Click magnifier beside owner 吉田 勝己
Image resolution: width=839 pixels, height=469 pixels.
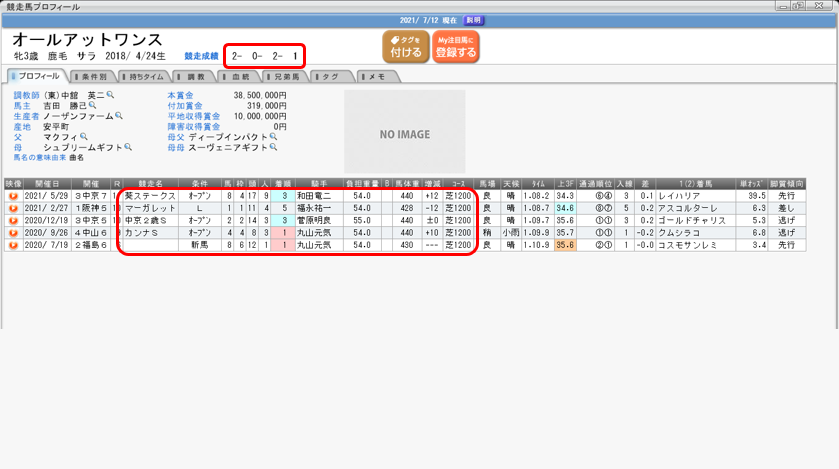tap(94, 105)
